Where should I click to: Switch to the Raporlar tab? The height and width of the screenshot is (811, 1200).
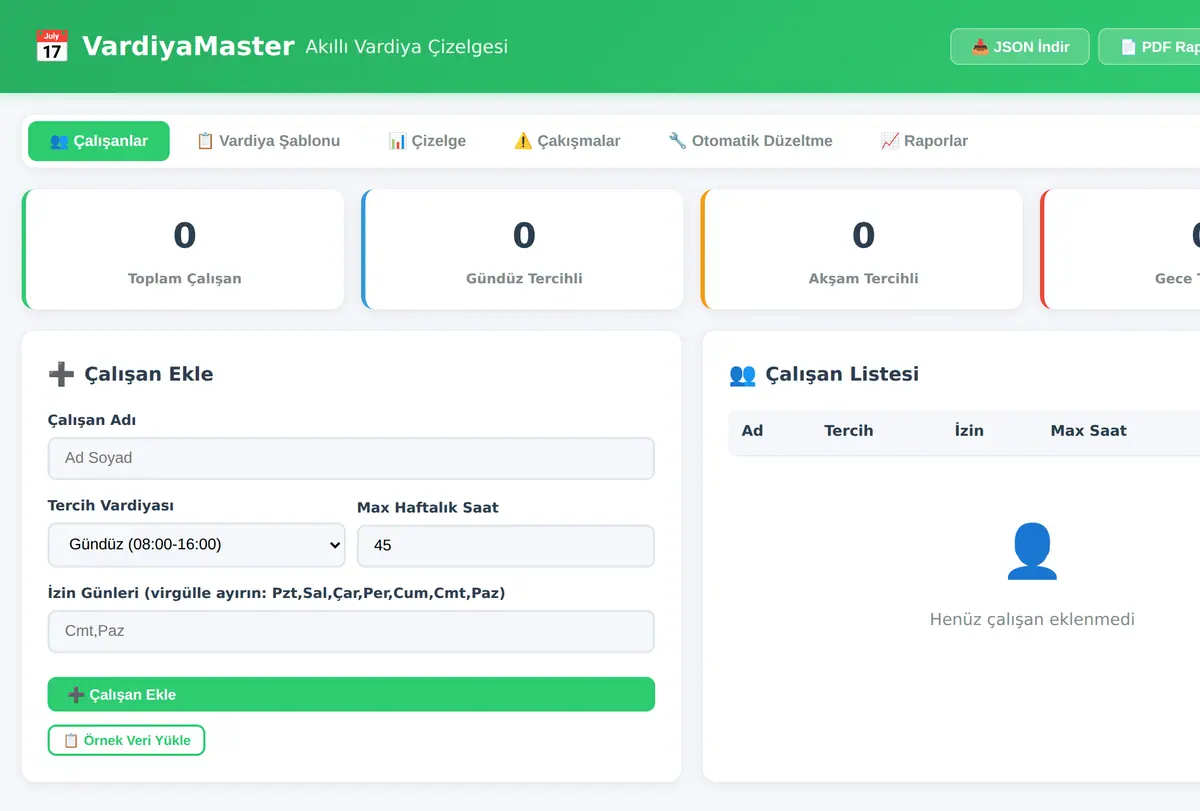pyautogui.click(x=924, y=141)
